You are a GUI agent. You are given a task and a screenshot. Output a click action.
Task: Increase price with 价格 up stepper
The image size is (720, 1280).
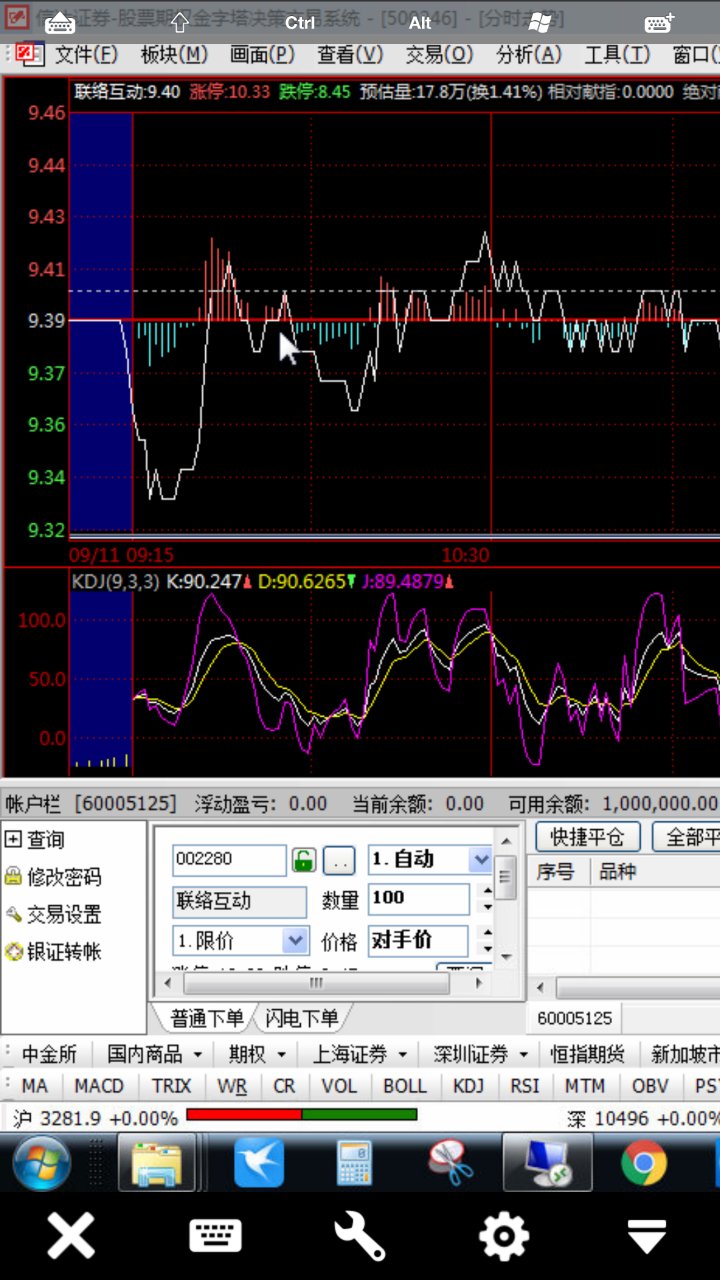[487, 934]
